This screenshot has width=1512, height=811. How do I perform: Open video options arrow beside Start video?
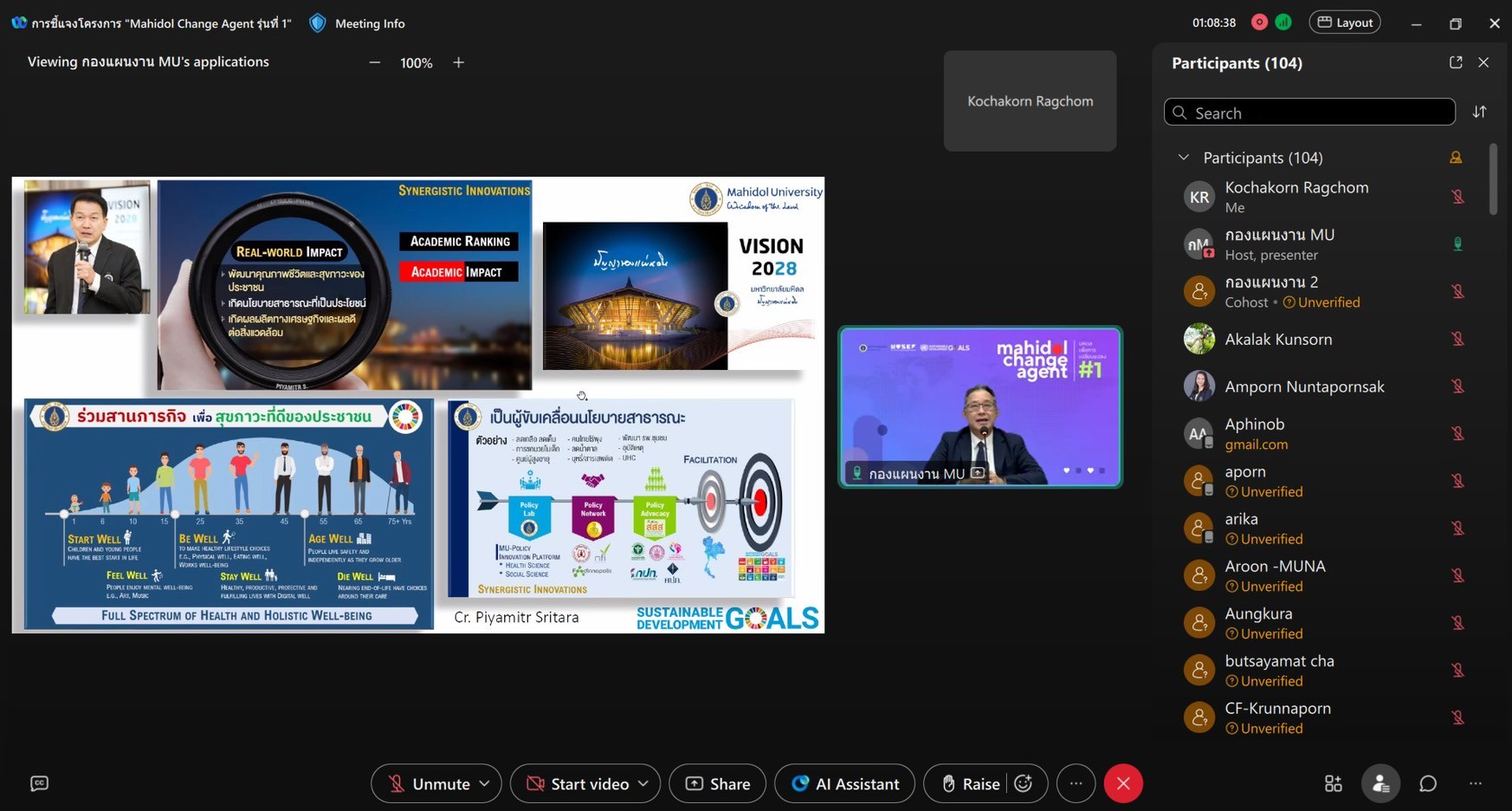coord(643,783)
